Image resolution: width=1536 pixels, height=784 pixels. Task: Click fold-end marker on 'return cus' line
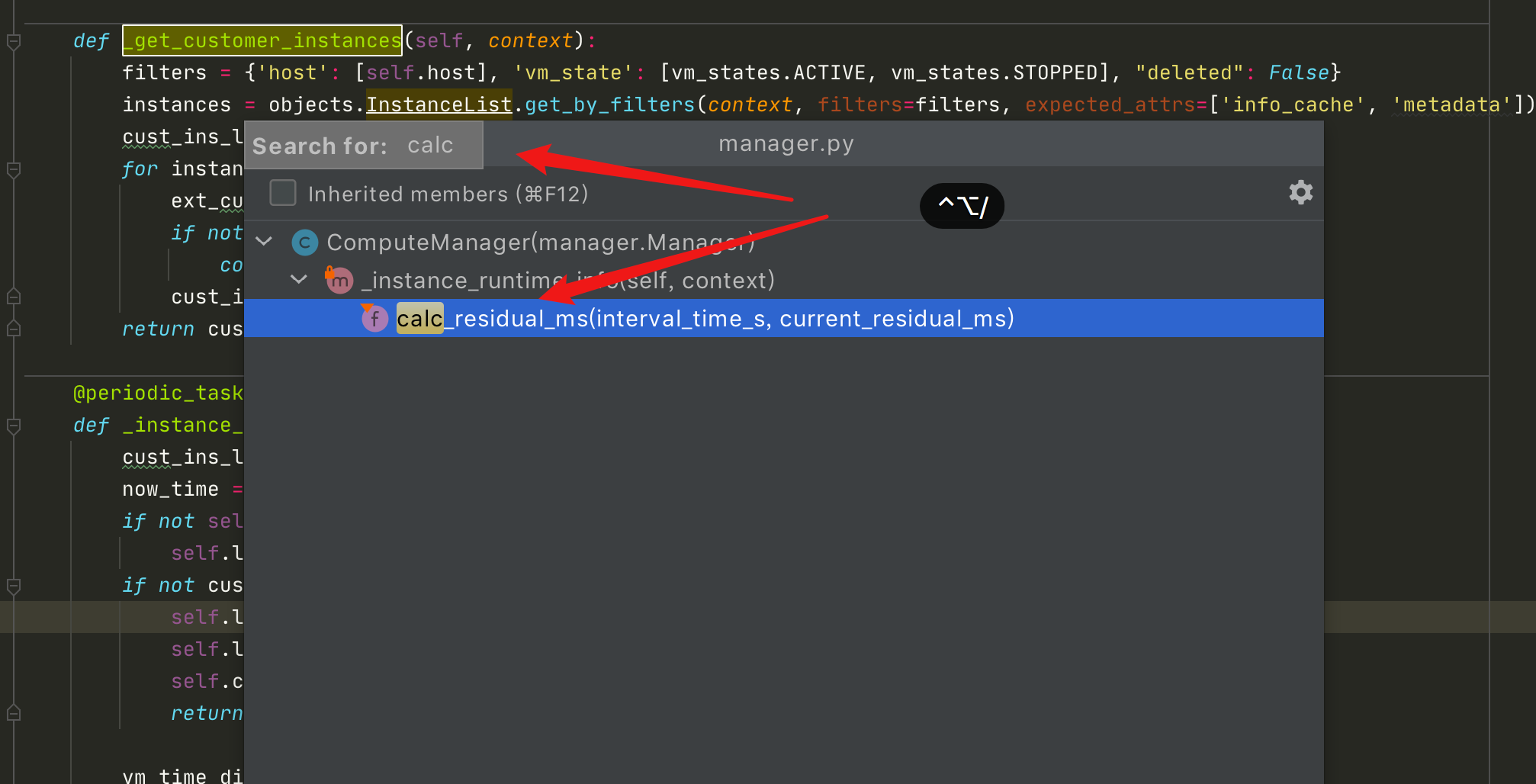pos(14,329)
